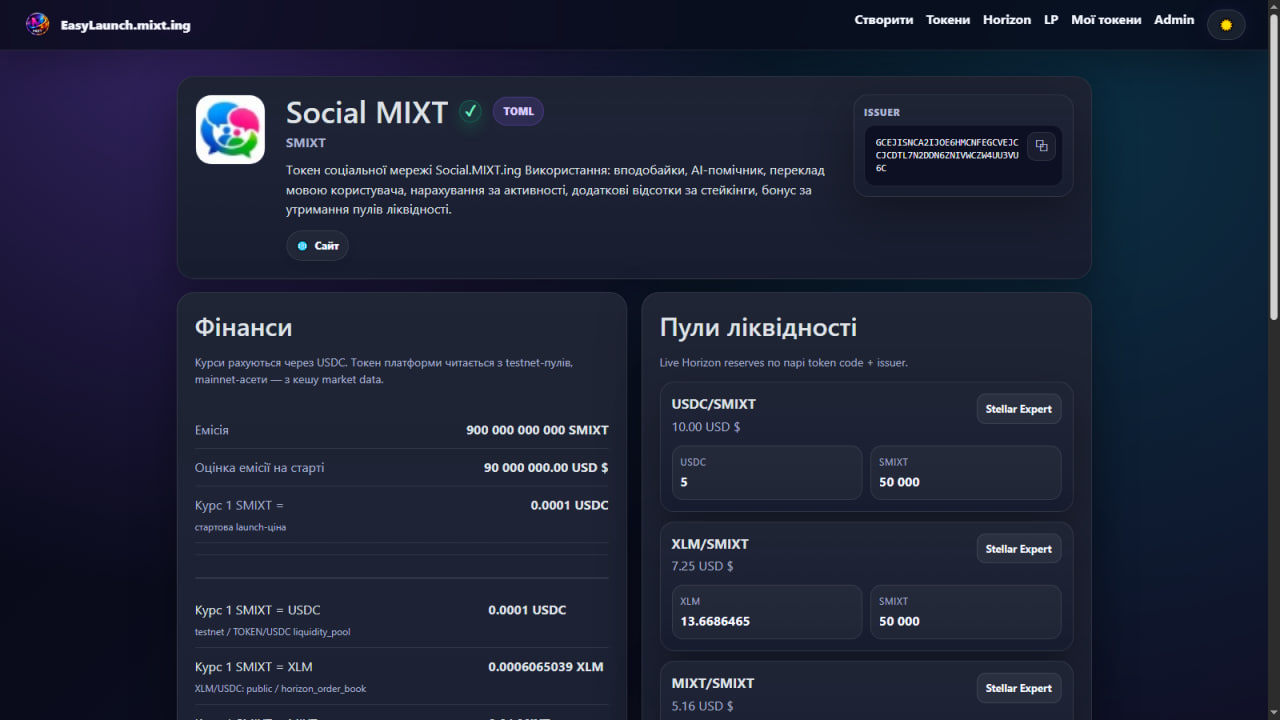Open the Horizon navigation item
This screenshot has width=1280, height=720.
coord(1007,20)
